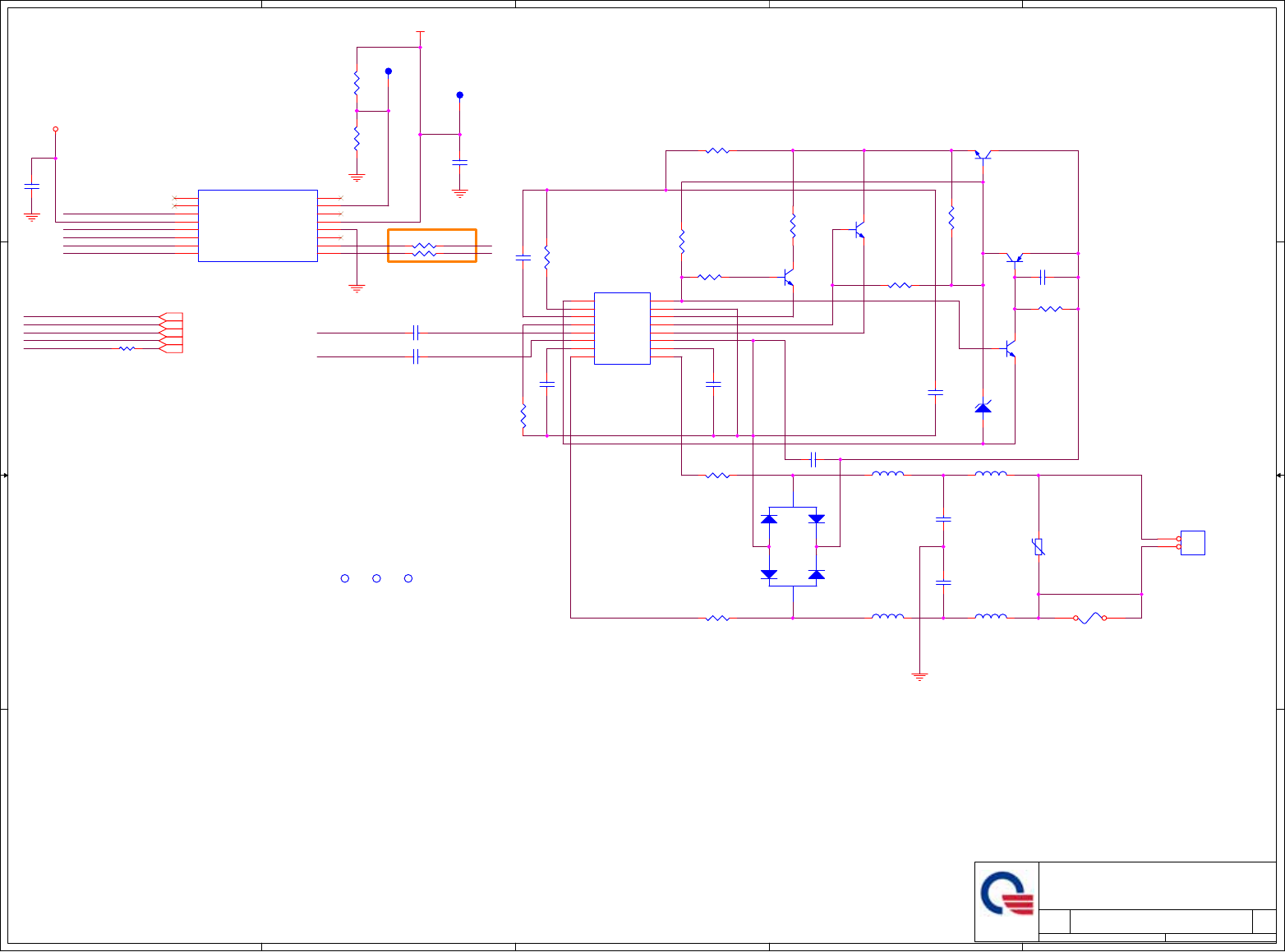Click the middle of the three hole circles
This screenshot has height=952, width=1285.
tap(376, 578)
